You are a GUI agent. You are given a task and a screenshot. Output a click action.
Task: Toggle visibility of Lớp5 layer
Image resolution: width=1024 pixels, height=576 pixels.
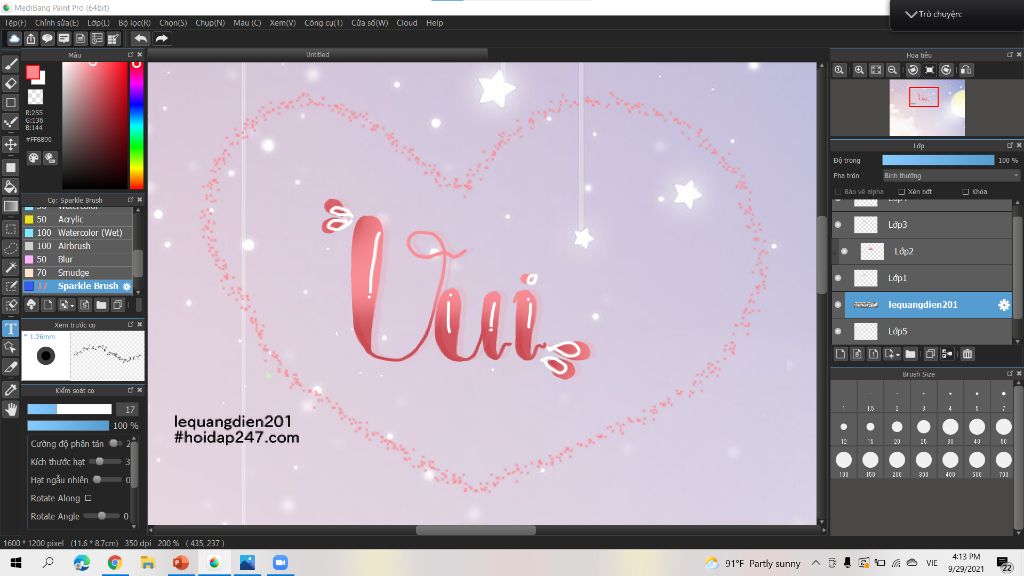(x=839, y=332)
